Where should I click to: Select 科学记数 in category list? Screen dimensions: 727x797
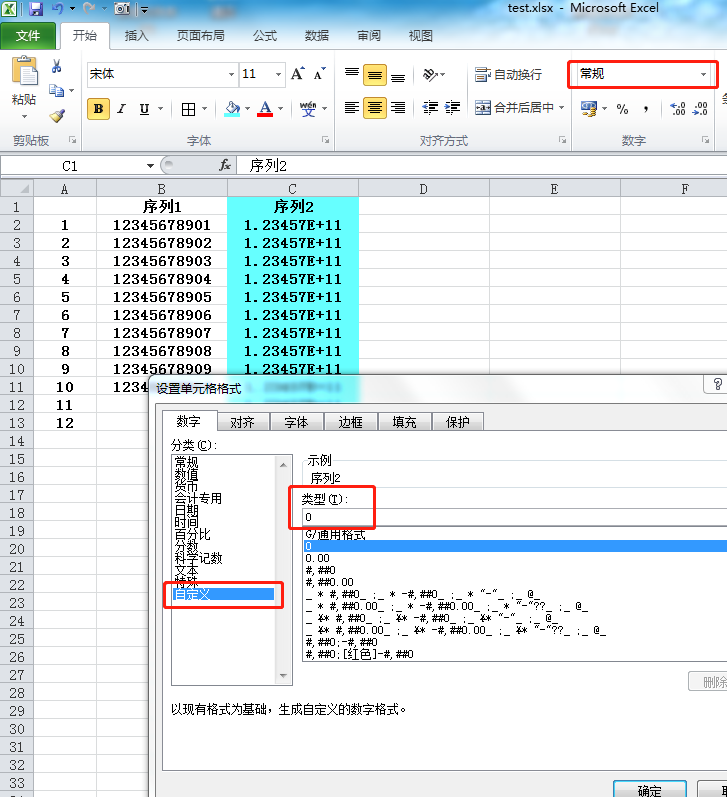[x=199, y=558]
